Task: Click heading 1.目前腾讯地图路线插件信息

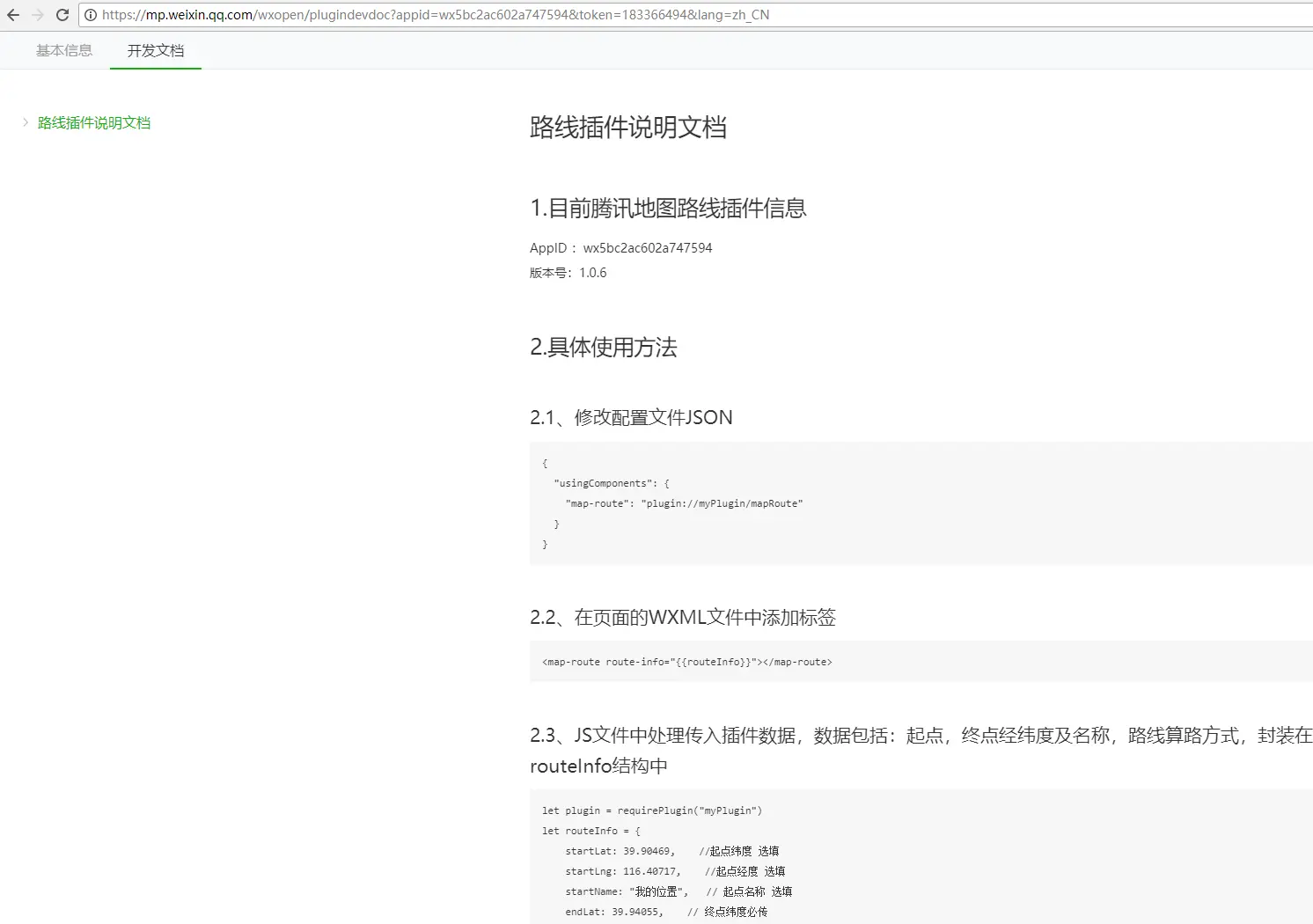Action: click(x=669, y=209)
